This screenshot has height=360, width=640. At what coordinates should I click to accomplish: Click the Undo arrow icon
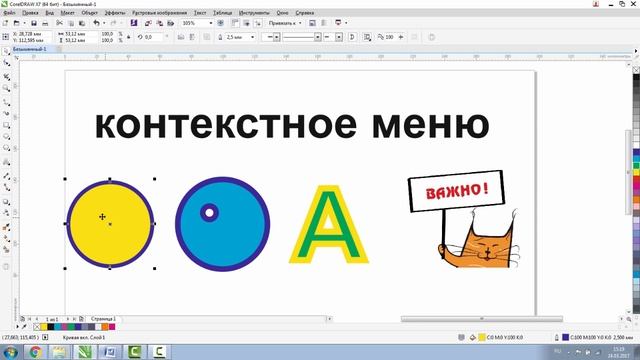(96, 23)
